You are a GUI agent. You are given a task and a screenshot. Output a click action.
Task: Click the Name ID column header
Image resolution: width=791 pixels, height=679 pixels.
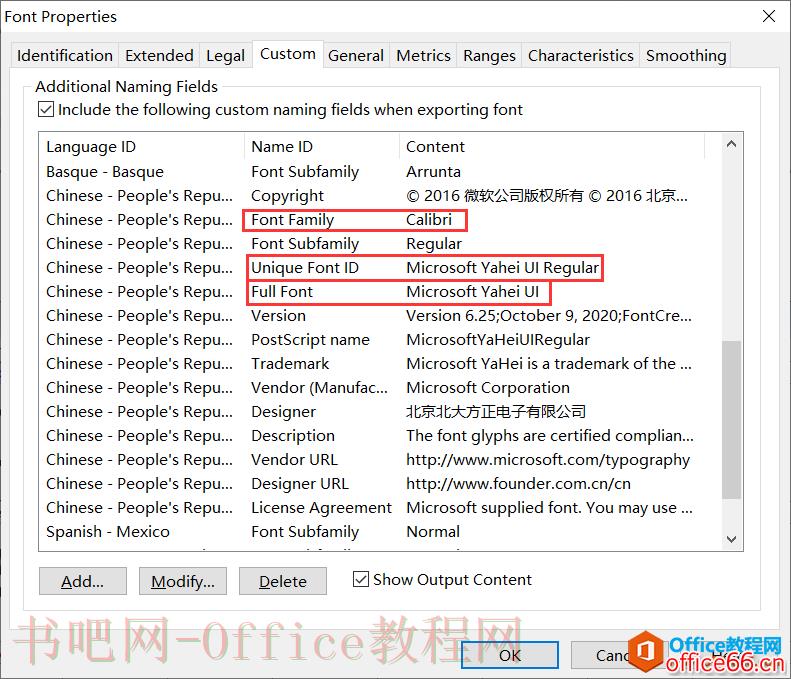(x=322, y=147)
